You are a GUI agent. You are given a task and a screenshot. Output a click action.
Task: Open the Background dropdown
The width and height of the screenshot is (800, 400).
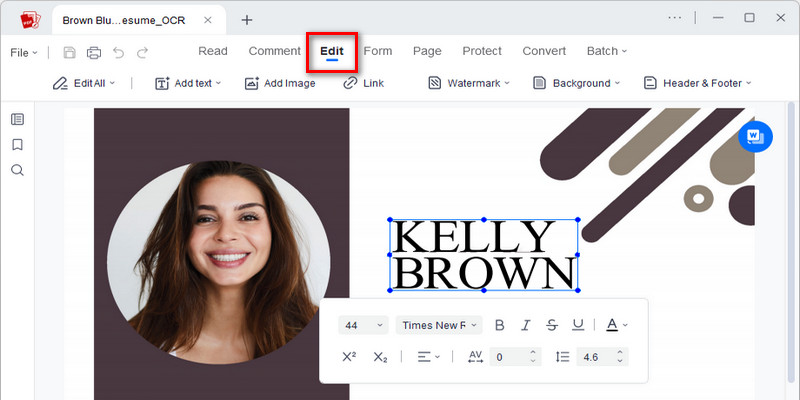576,83
